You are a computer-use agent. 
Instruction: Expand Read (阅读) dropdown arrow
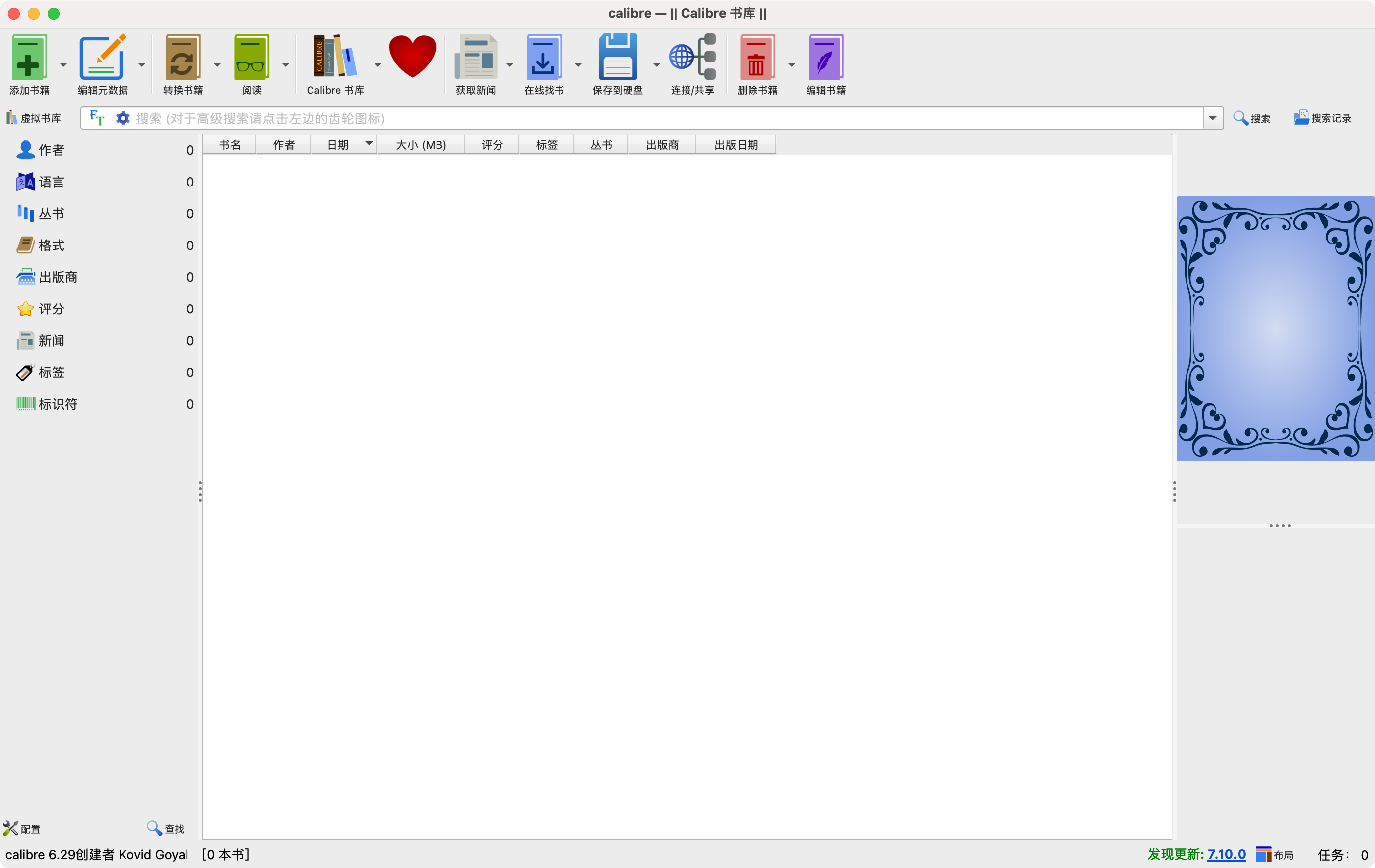[286, 64]
